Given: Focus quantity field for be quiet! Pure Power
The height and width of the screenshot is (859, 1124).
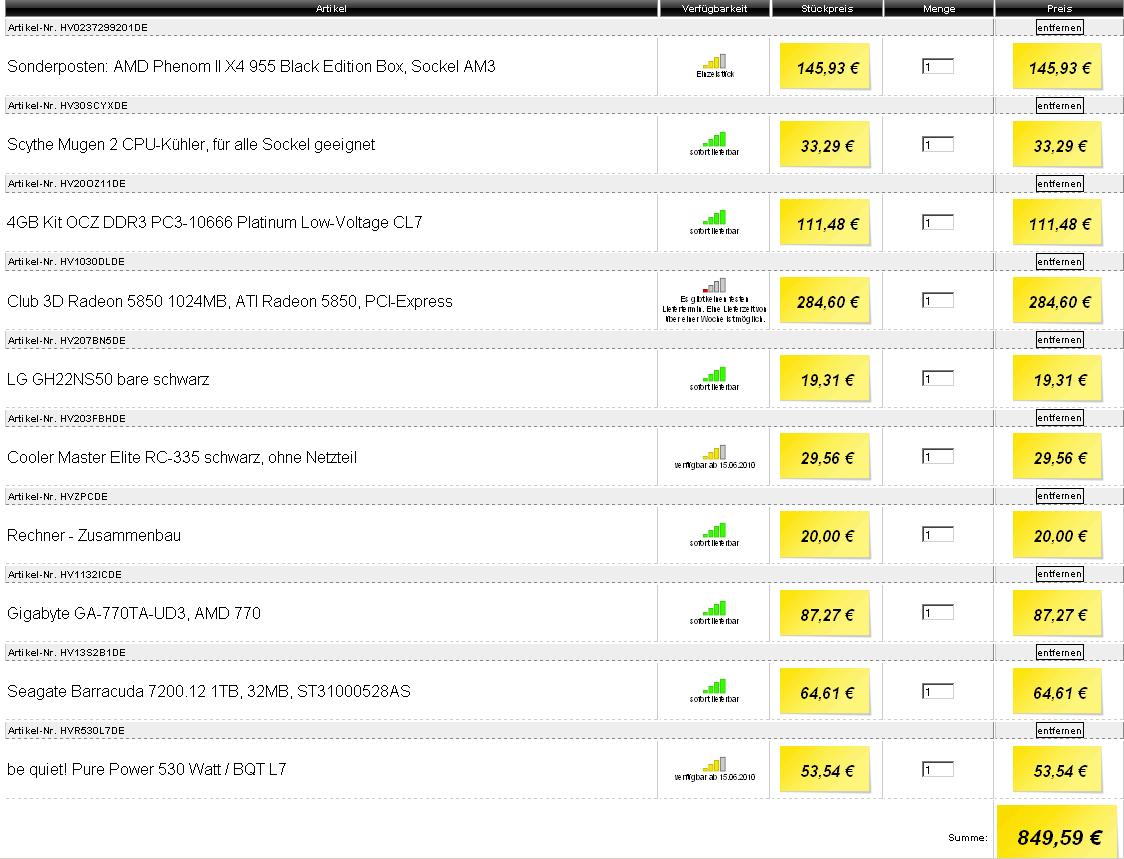Looking at the screenshot, I should pos(938,770).
